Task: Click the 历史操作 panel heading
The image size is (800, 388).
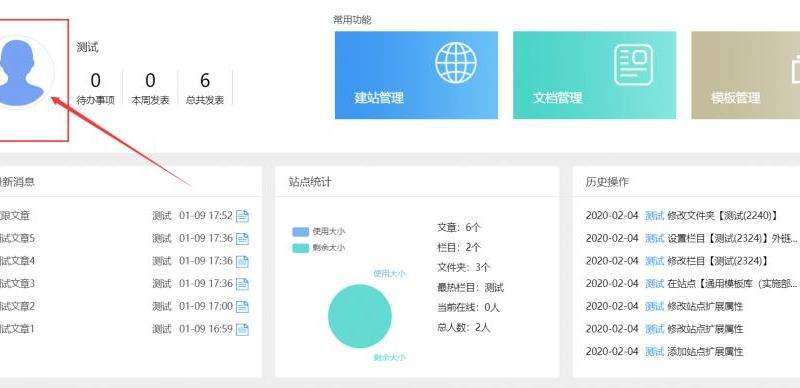Action: click(607, 181)
